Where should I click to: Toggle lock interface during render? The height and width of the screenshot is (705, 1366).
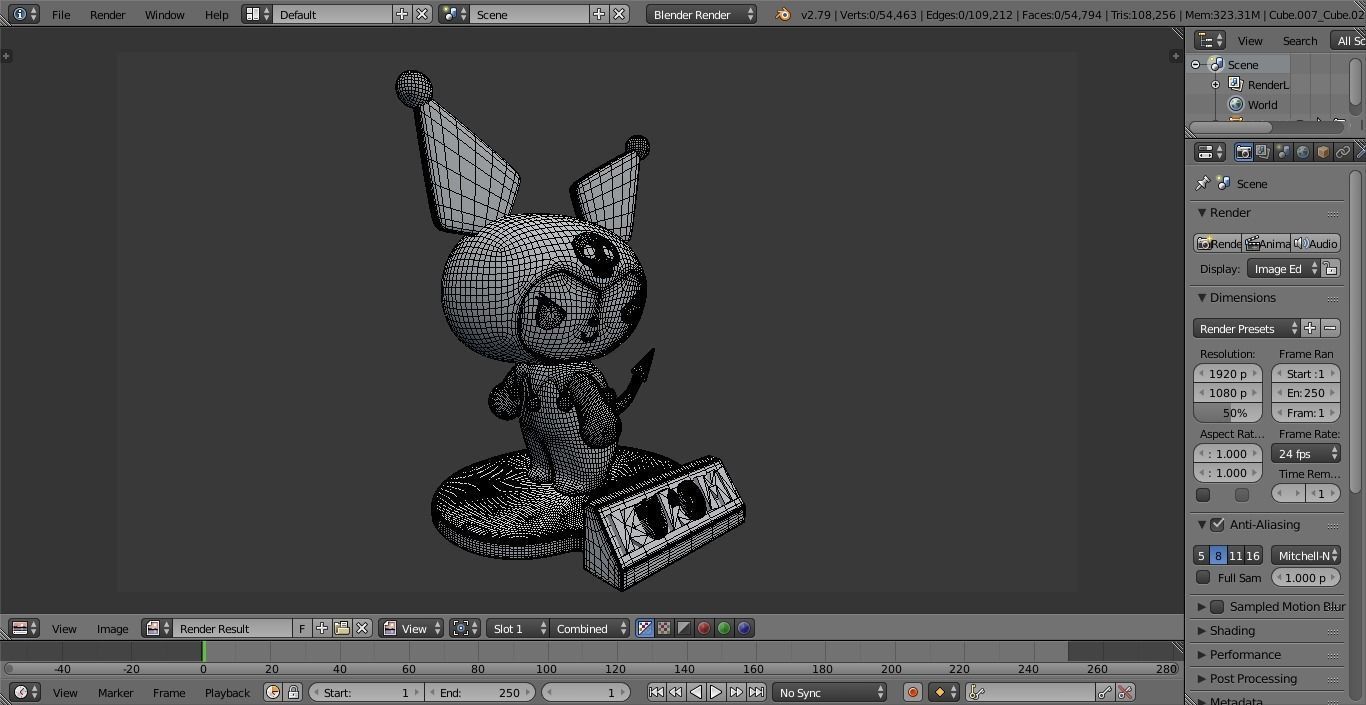point(1330,269)
